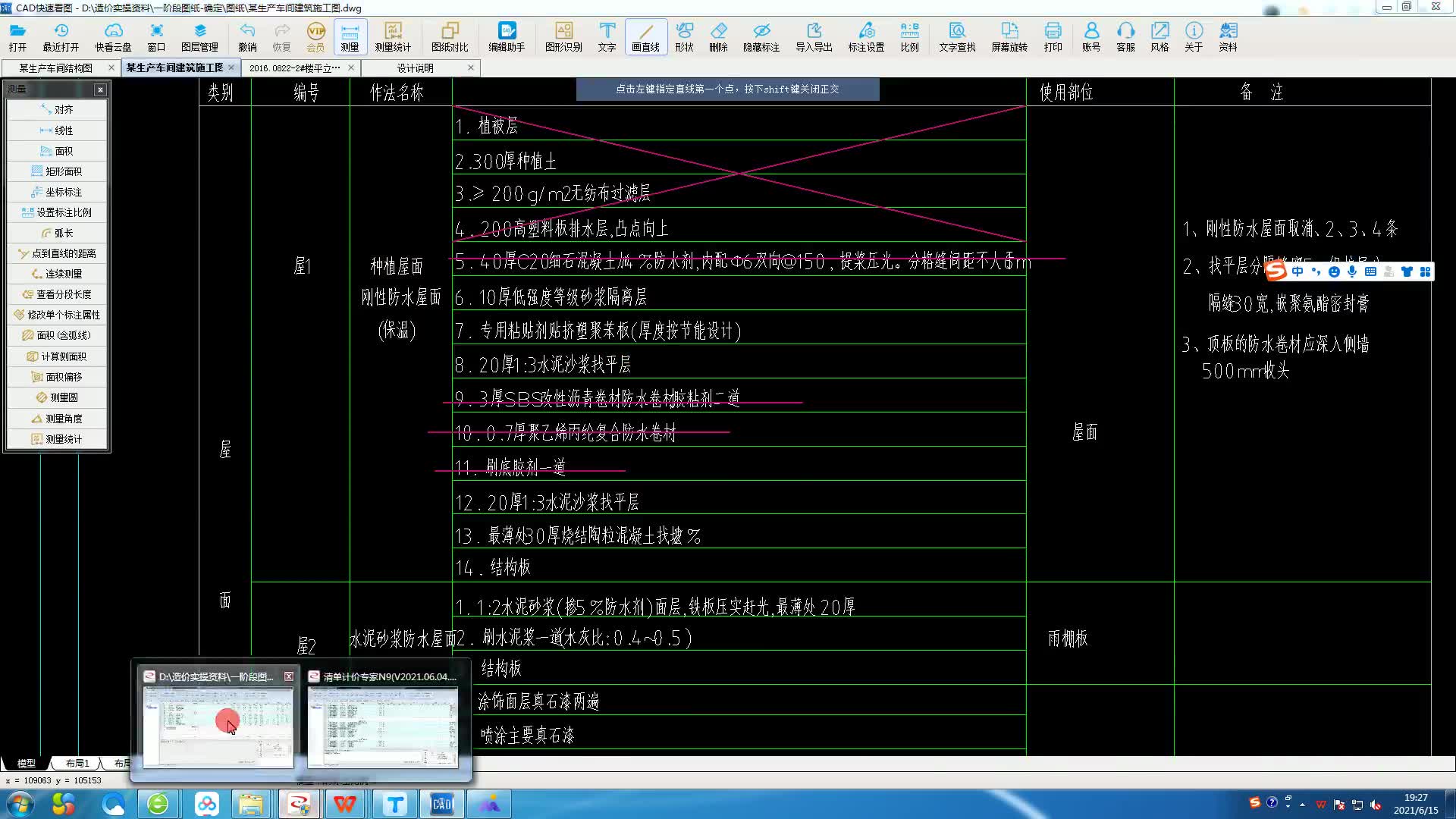Click Windows Start button
The image size is (1456, 819).
[20, 804]
